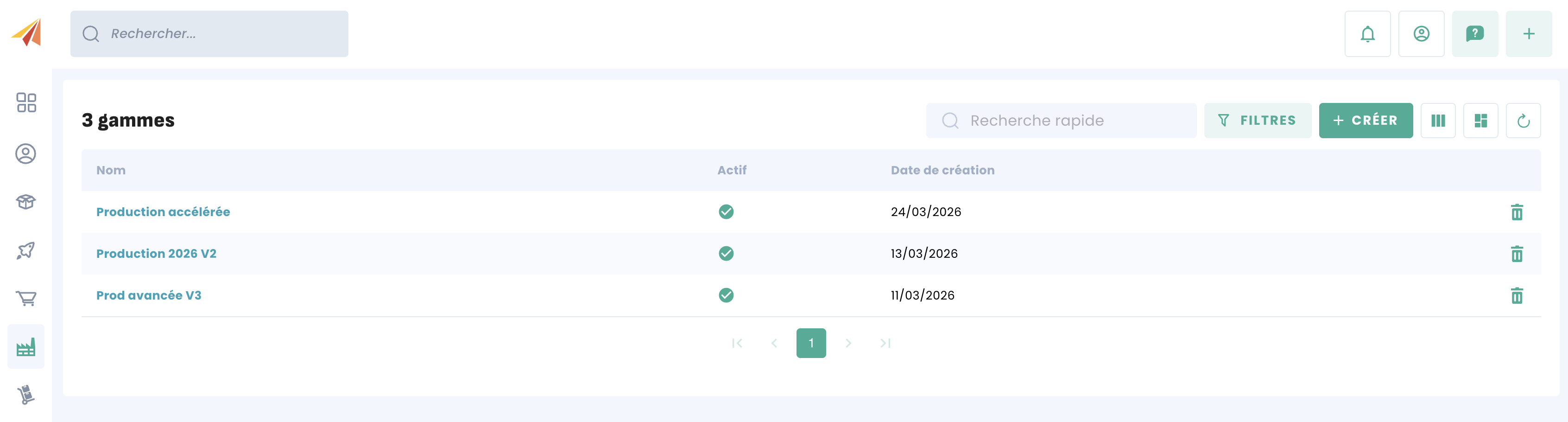Refresh the gammes list
The width and height of the screenshot is (1568, 422).
[1523, 121]
